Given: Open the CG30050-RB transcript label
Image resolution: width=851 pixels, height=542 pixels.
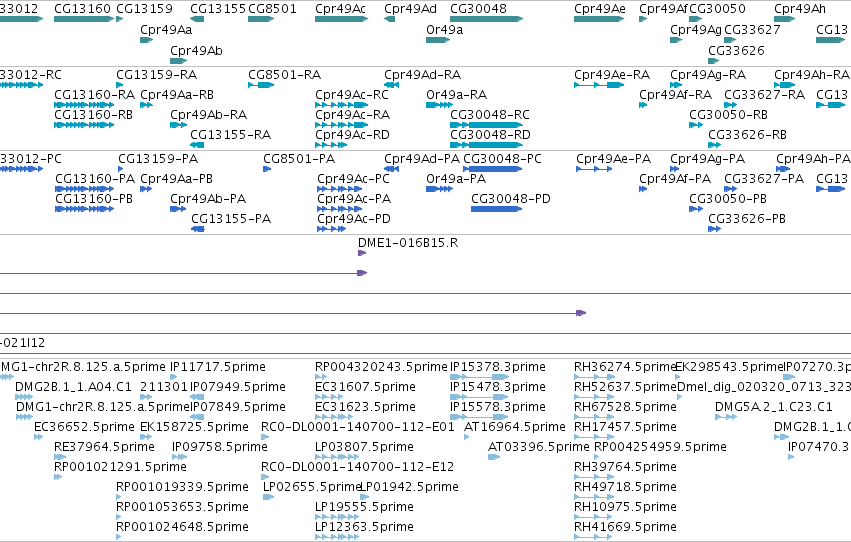Looking at the screenshot, I should pos(728,114).
